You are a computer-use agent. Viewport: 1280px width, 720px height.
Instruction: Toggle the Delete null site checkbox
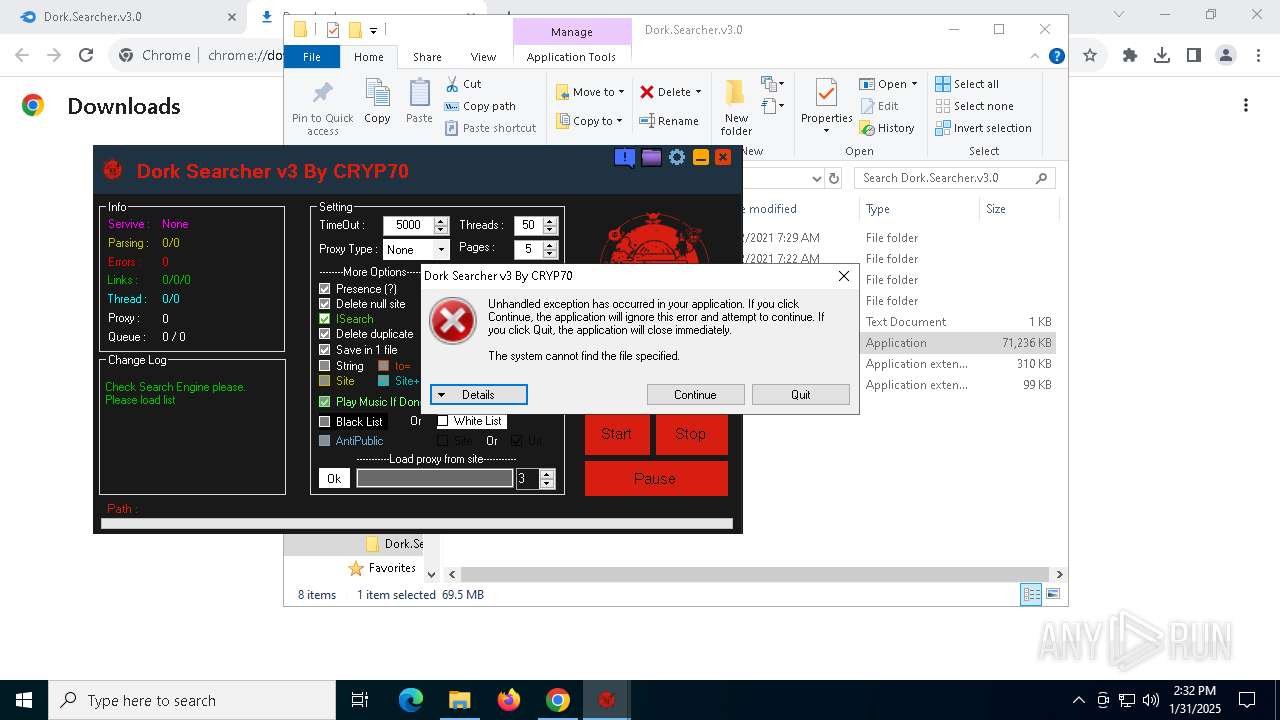(324, 303)
